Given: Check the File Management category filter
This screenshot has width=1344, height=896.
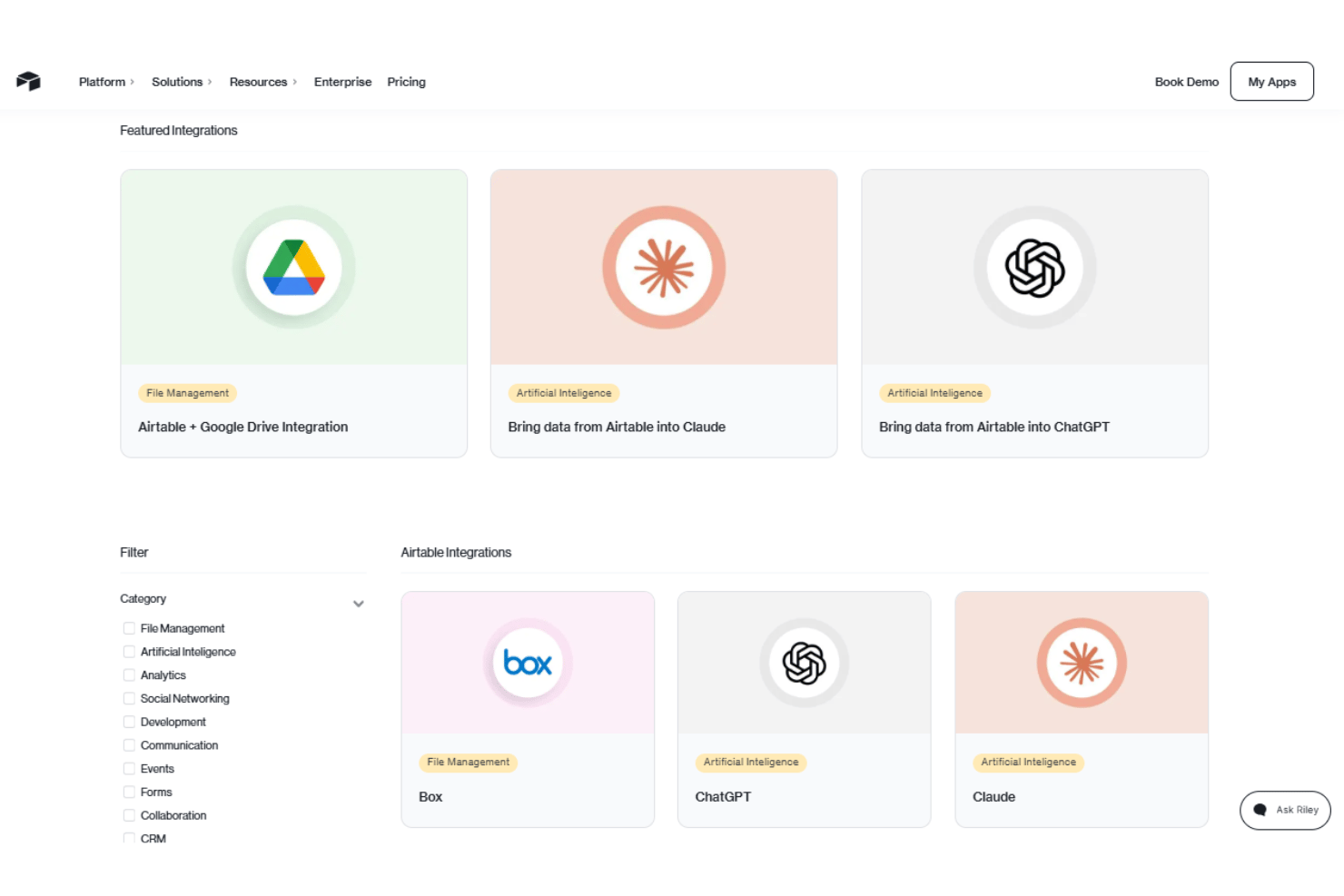Looking at the screenshot, I should [x=129, y=628].
